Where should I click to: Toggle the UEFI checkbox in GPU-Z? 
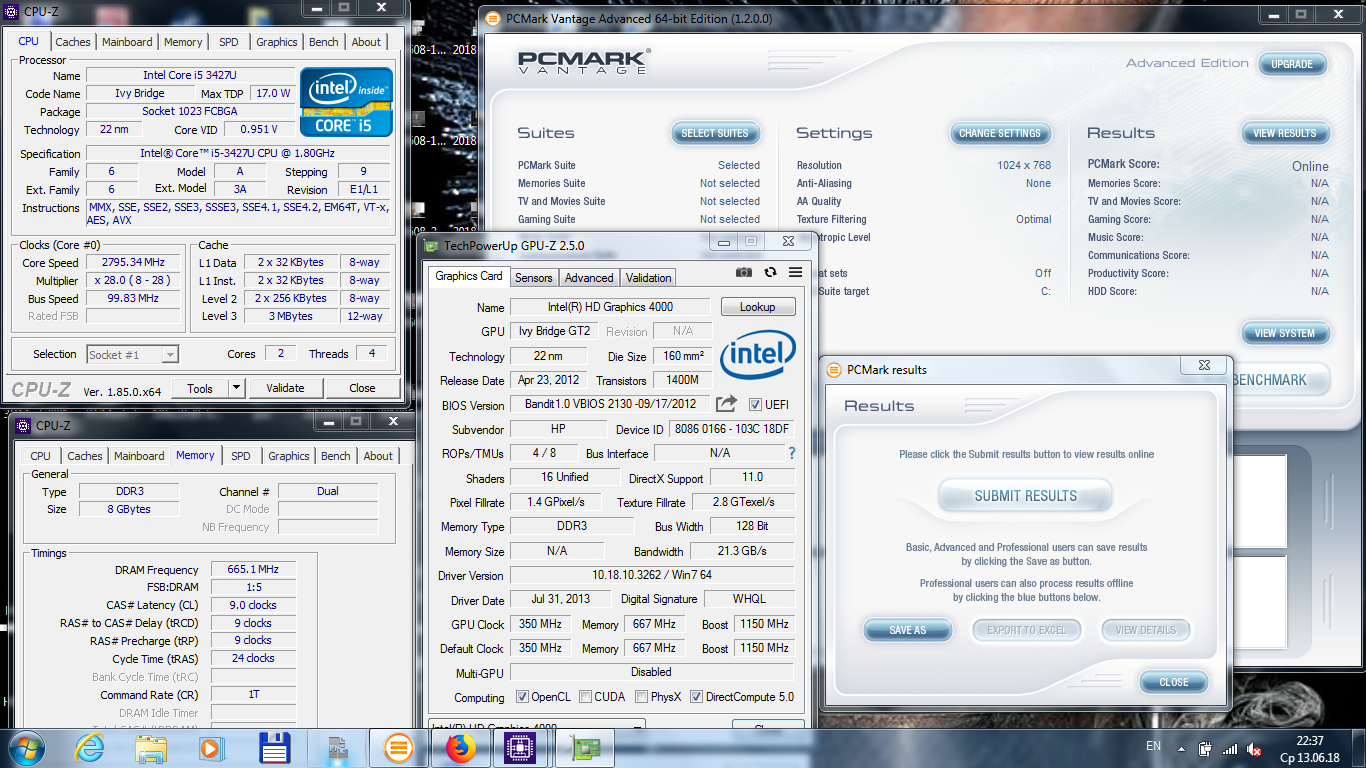755,405
